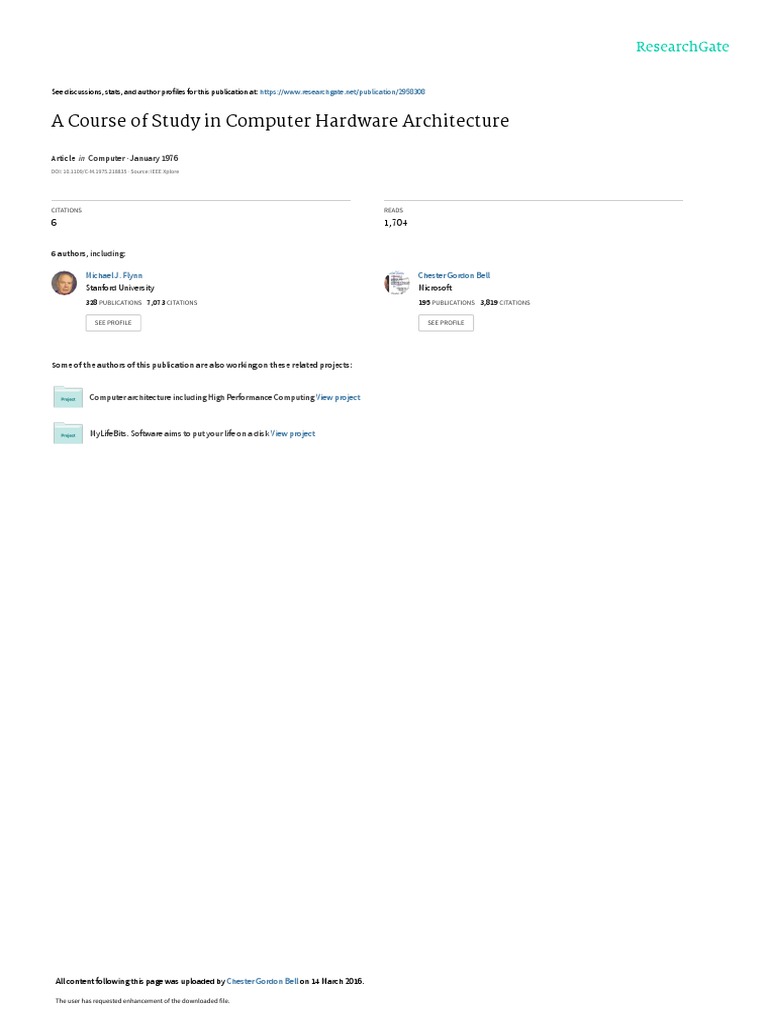Click SEE PROFILE under Michael J. Flynn
The image size is (768, 1024).
[113, 323]
